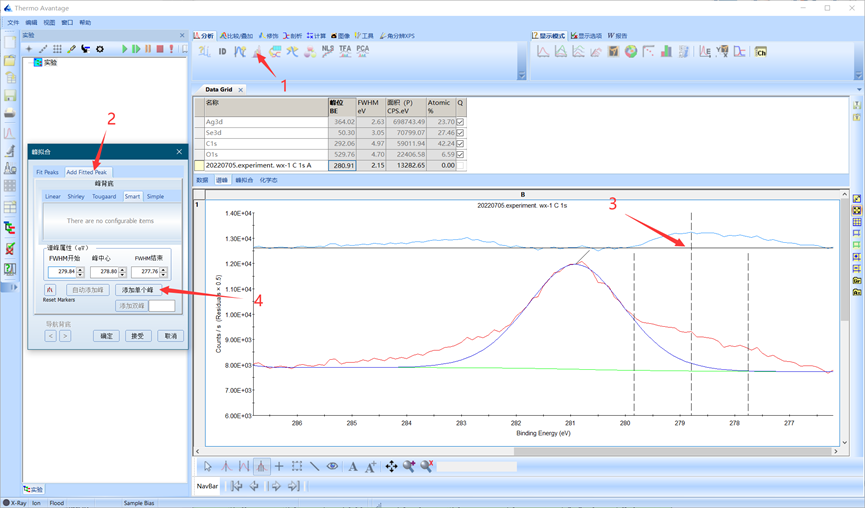The width and height of the screenshot is (865, 508).
Task: Switch to the Add Fitted Peak tab
Action: tap(87, 172)
